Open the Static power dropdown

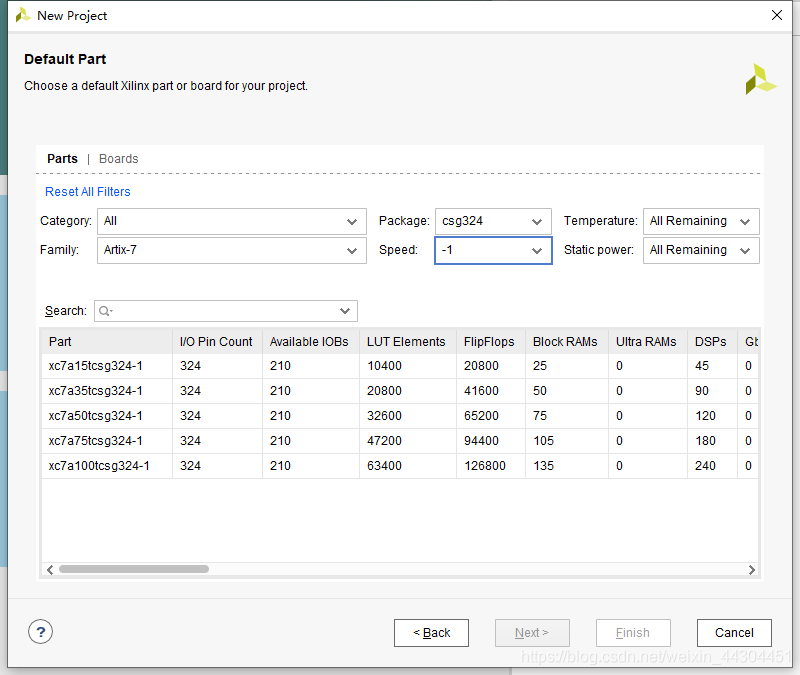[x=701, y=251]
